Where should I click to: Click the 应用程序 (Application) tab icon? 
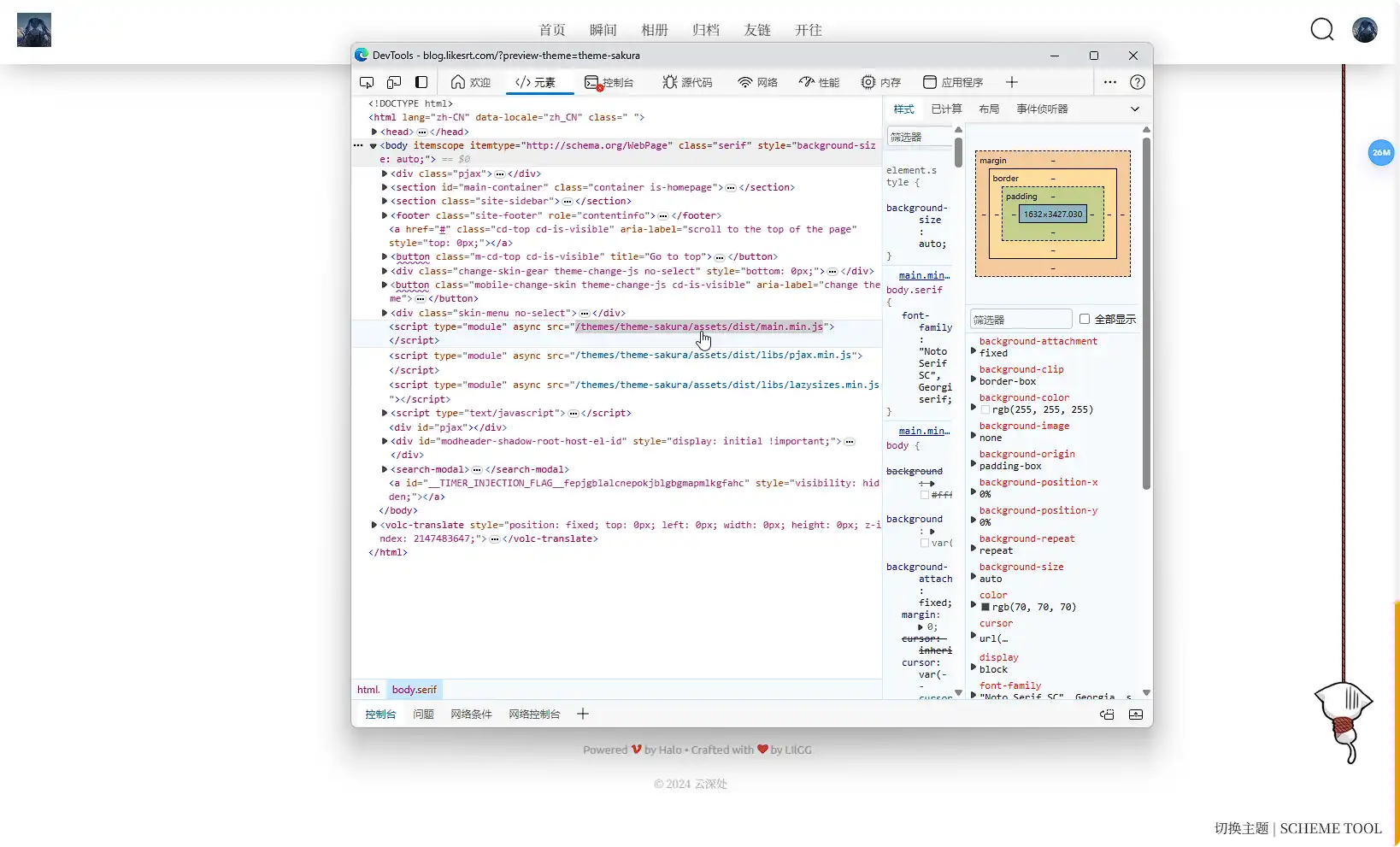pos(930,82)
